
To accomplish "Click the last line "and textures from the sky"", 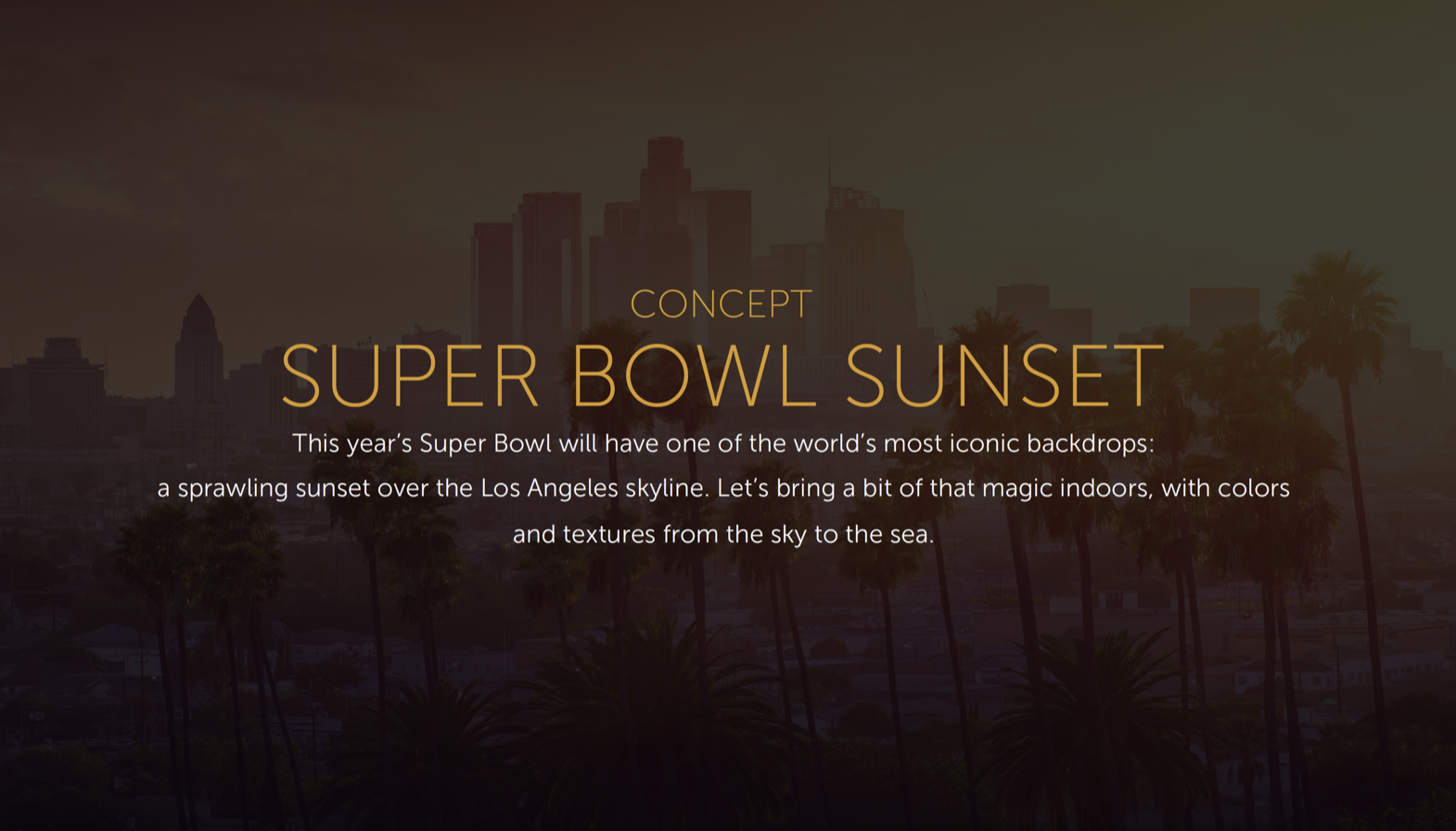I will (723, 534).
